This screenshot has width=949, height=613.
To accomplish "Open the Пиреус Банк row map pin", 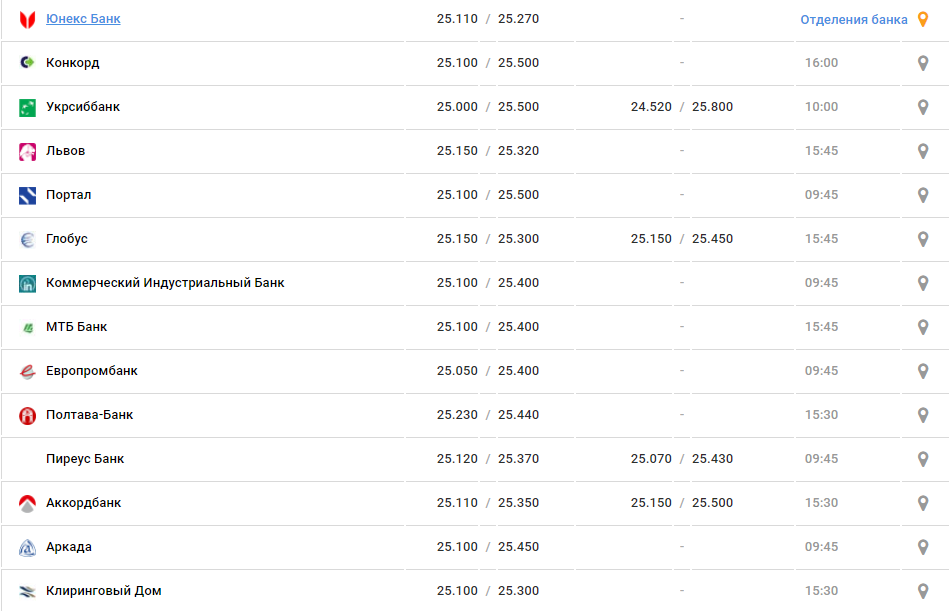I will click(923, 459).
